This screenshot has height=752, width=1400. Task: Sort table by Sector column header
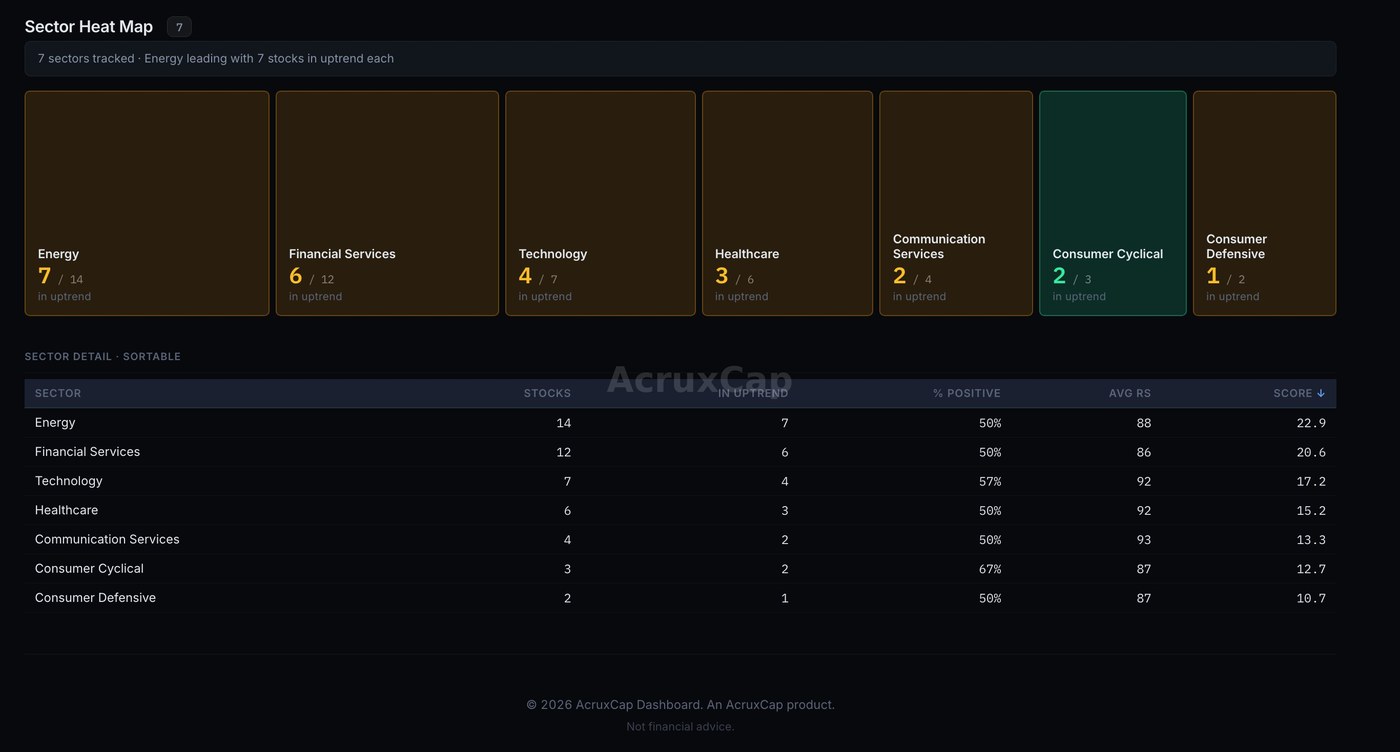click(x=58, y=393)
